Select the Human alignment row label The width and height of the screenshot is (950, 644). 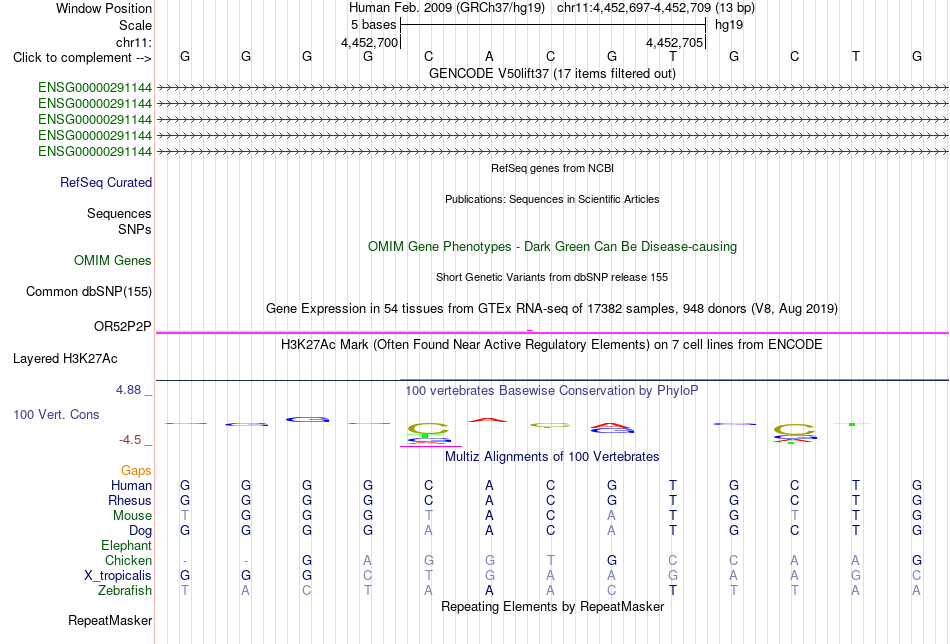coord(131,485)
